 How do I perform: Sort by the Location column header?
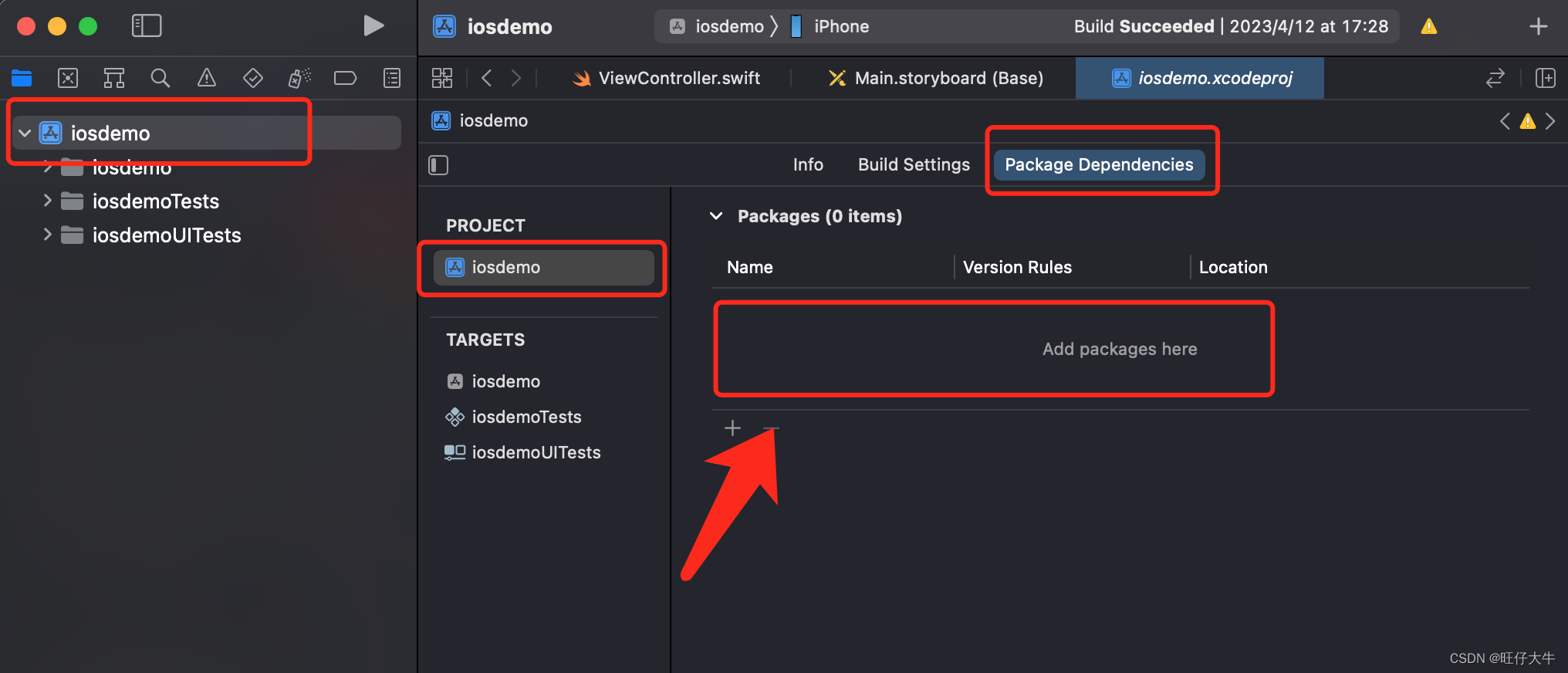click(1233, 267)
